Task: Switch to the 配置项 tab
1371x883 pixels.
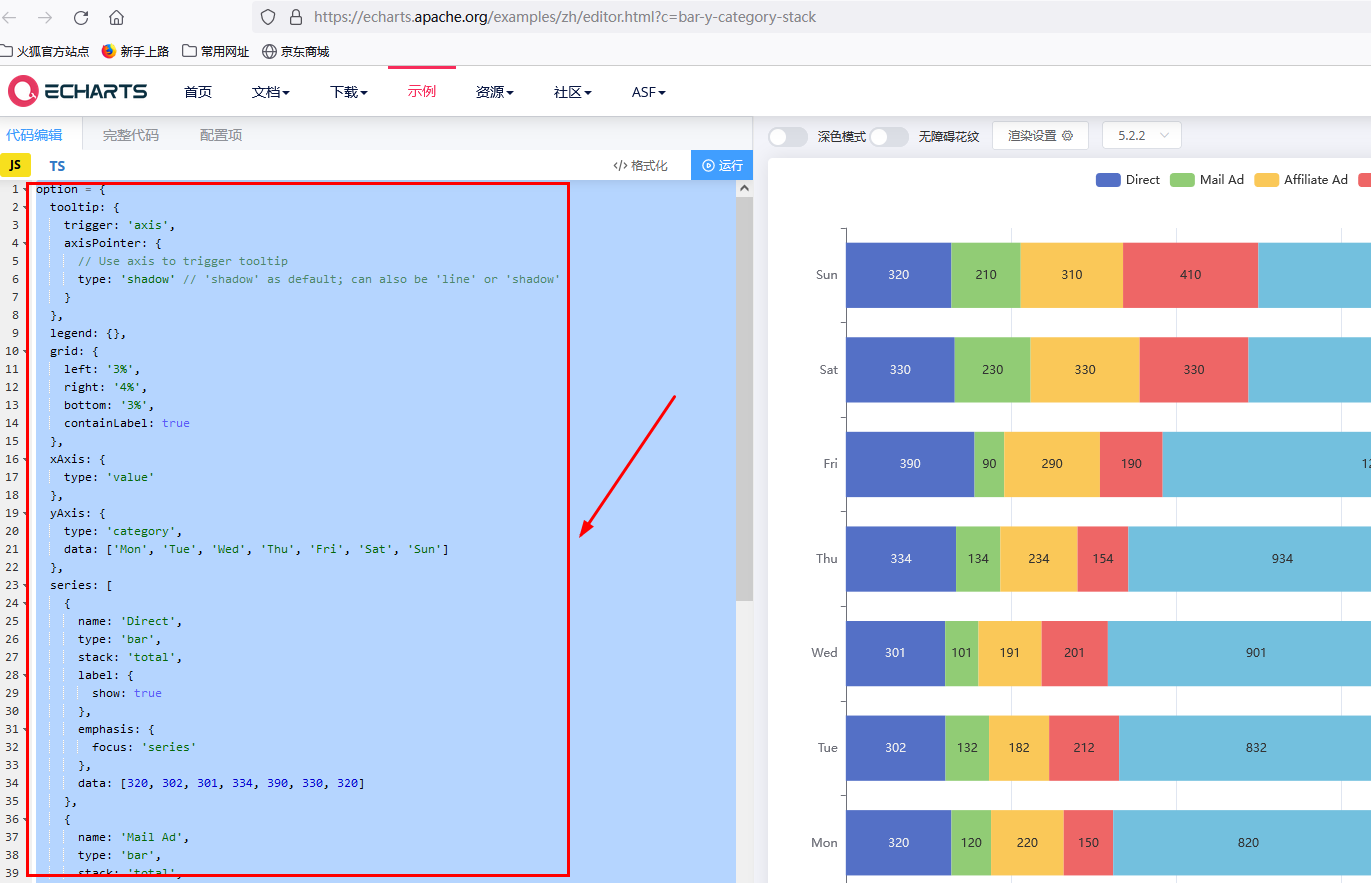Action: pos(220,133)
